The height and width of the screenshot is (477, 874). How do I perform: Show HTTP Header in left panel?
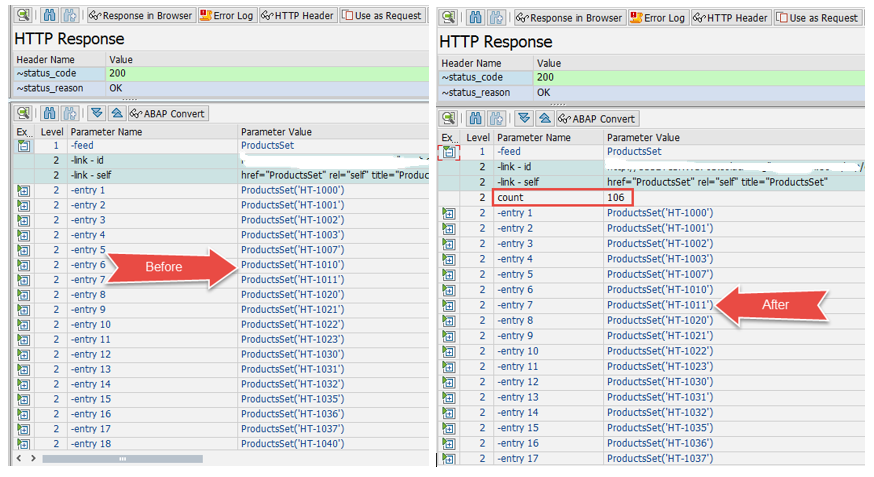click(298, 16)
